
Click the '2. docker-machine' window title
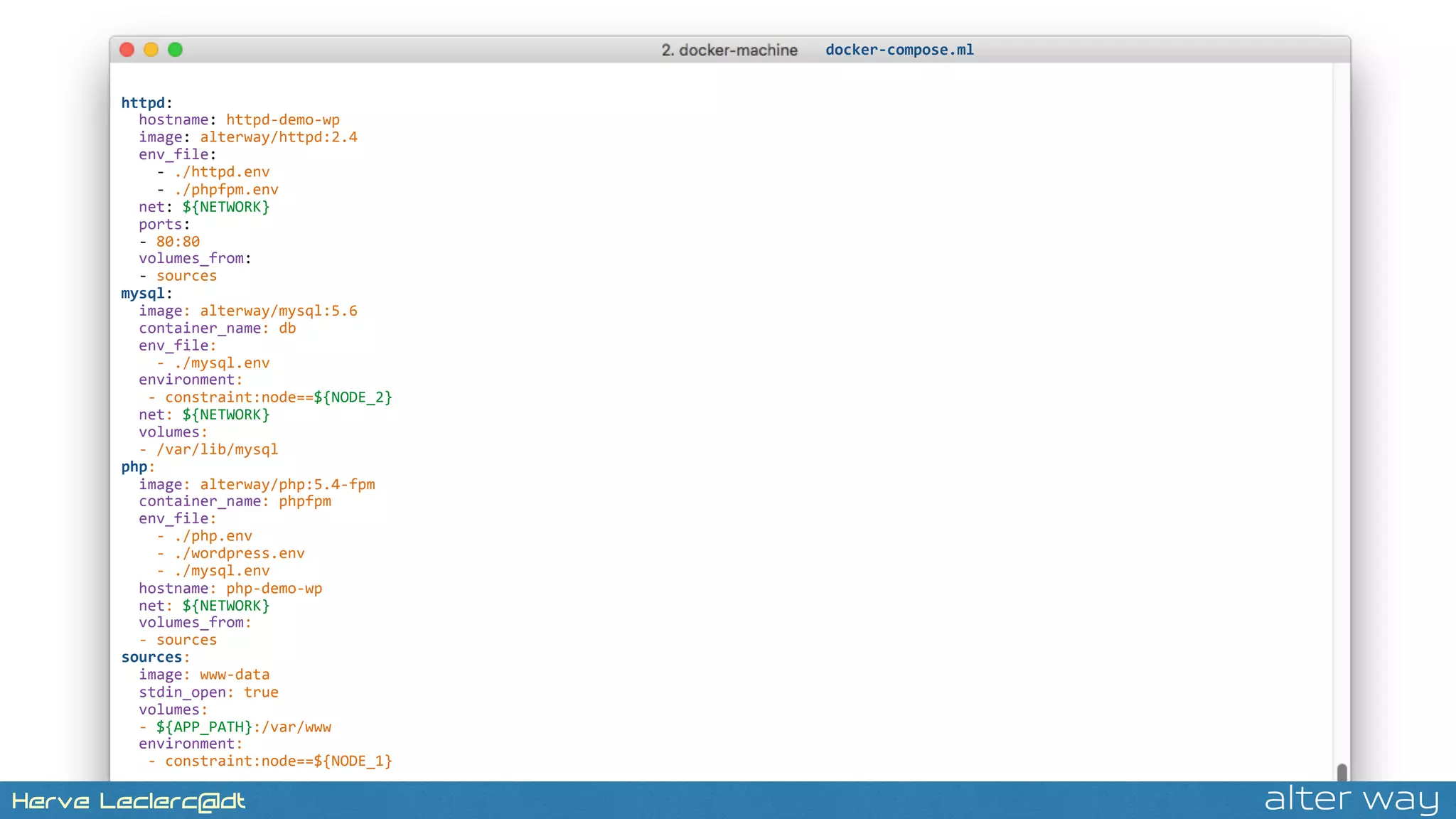(729, 50)
